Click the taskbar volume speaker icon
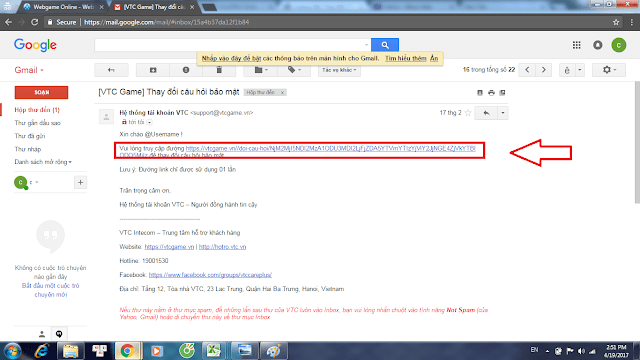 tap(582, 351)
